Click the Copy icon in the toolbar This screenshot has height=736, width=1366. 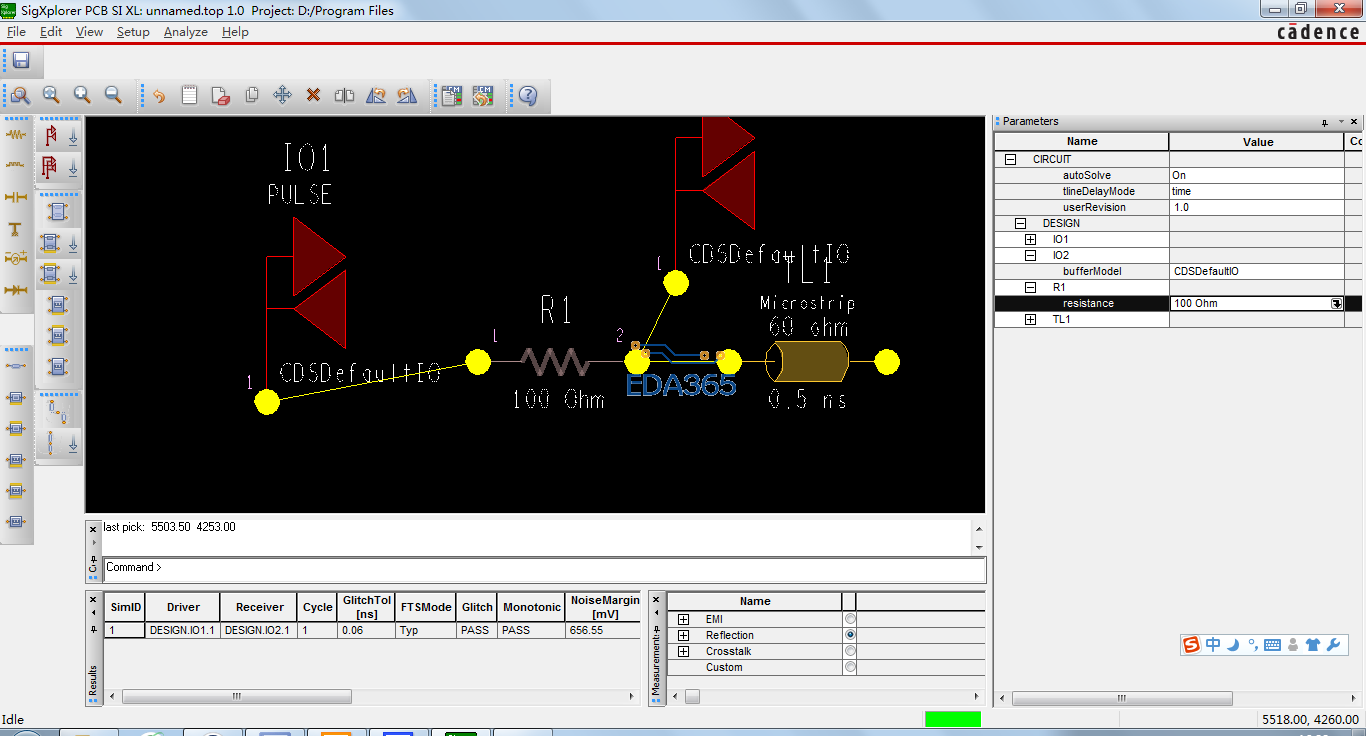(251, 96)
